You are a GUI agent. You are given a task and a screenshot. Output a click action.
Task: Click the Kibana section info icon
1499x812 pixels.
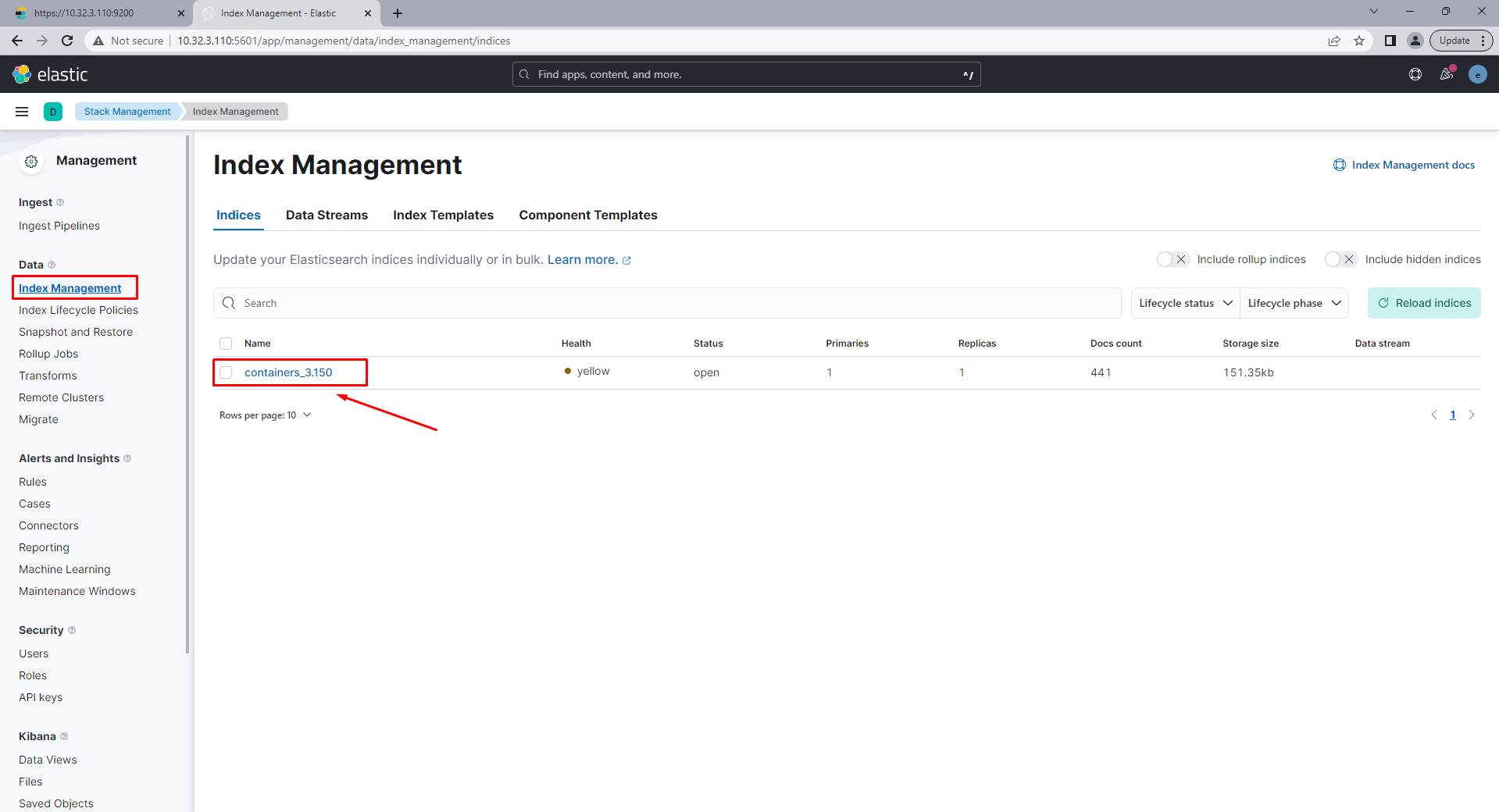coord(64,736)
